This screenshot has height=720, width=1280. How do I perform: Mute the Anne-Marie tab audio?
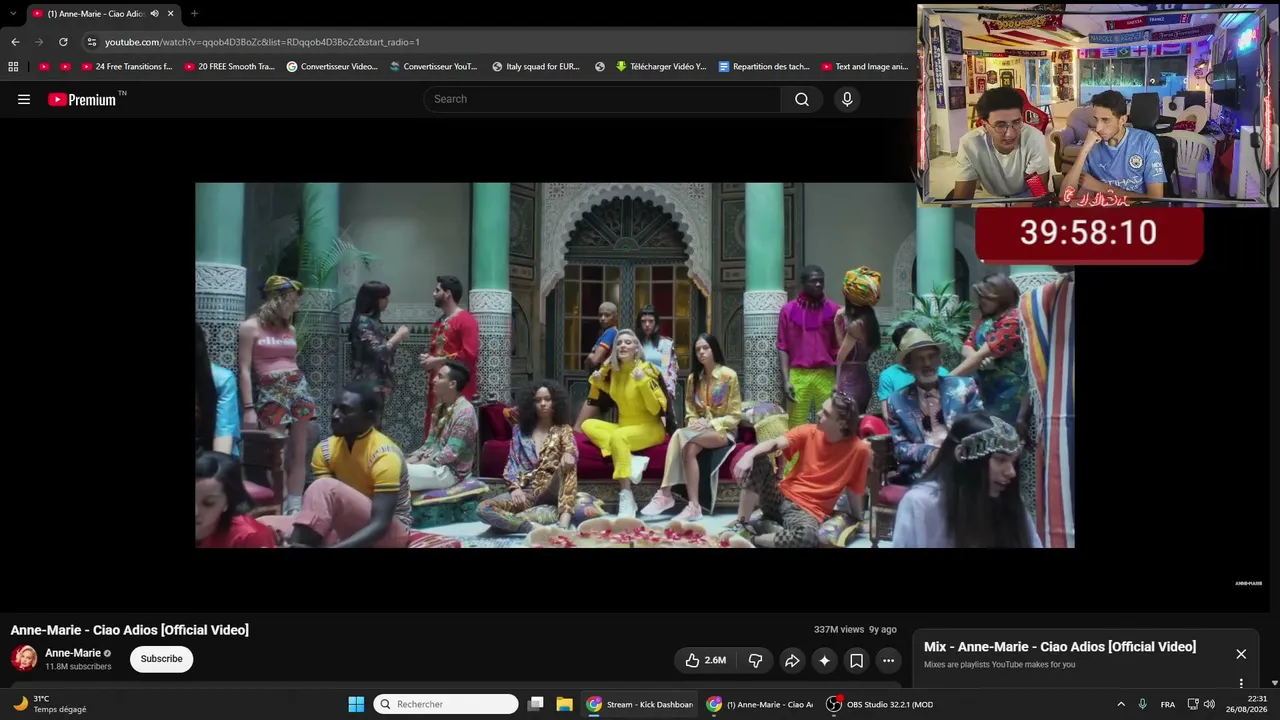(154, 14)
